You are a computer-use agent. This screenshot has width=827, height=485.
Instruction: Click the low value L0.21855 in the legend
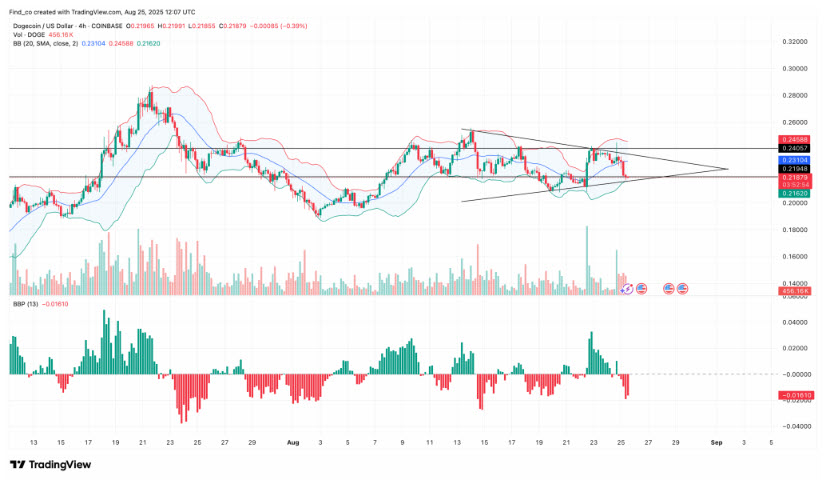(x=202, y=26)
